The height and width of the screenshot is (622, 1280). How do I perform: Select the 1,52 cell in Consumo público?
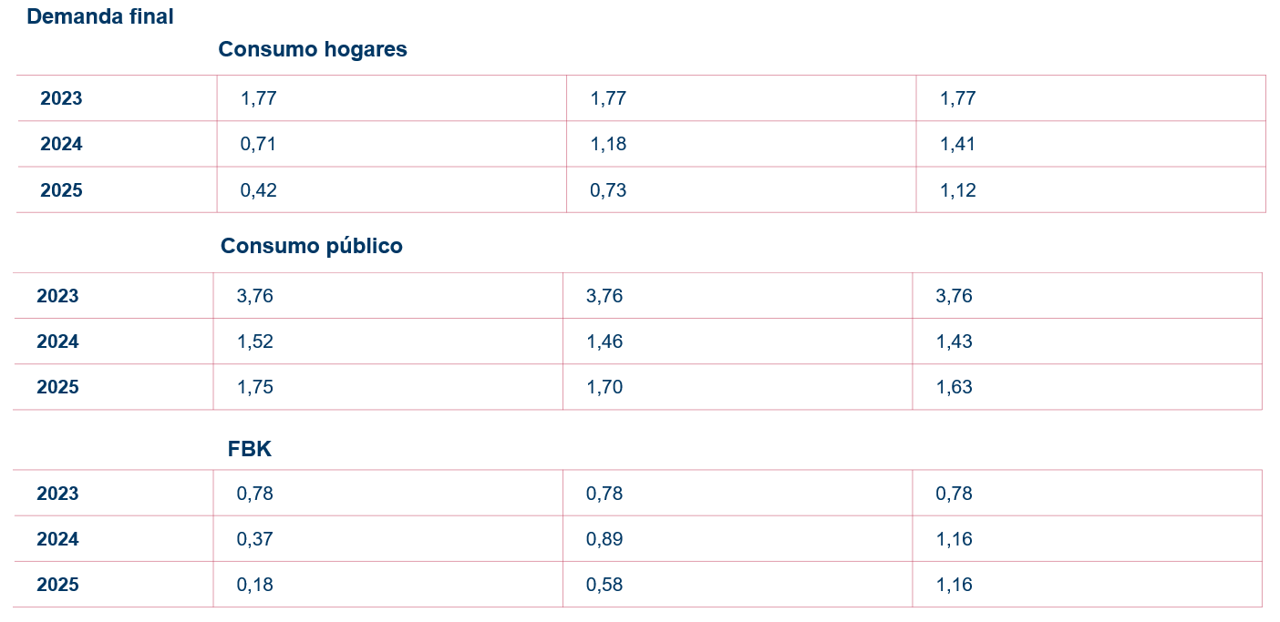[255, 342]
